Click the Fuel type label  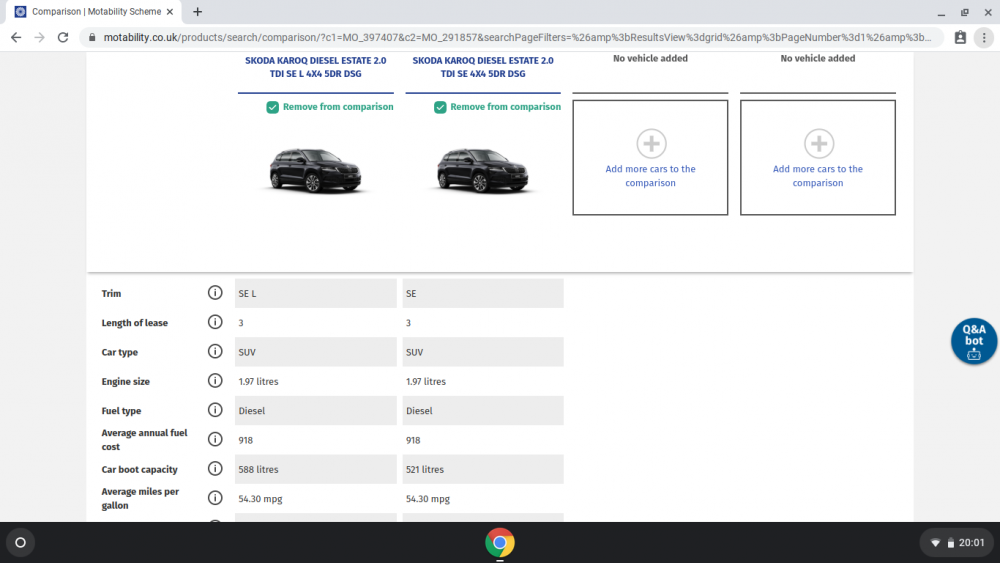click(x=121, y=411)
